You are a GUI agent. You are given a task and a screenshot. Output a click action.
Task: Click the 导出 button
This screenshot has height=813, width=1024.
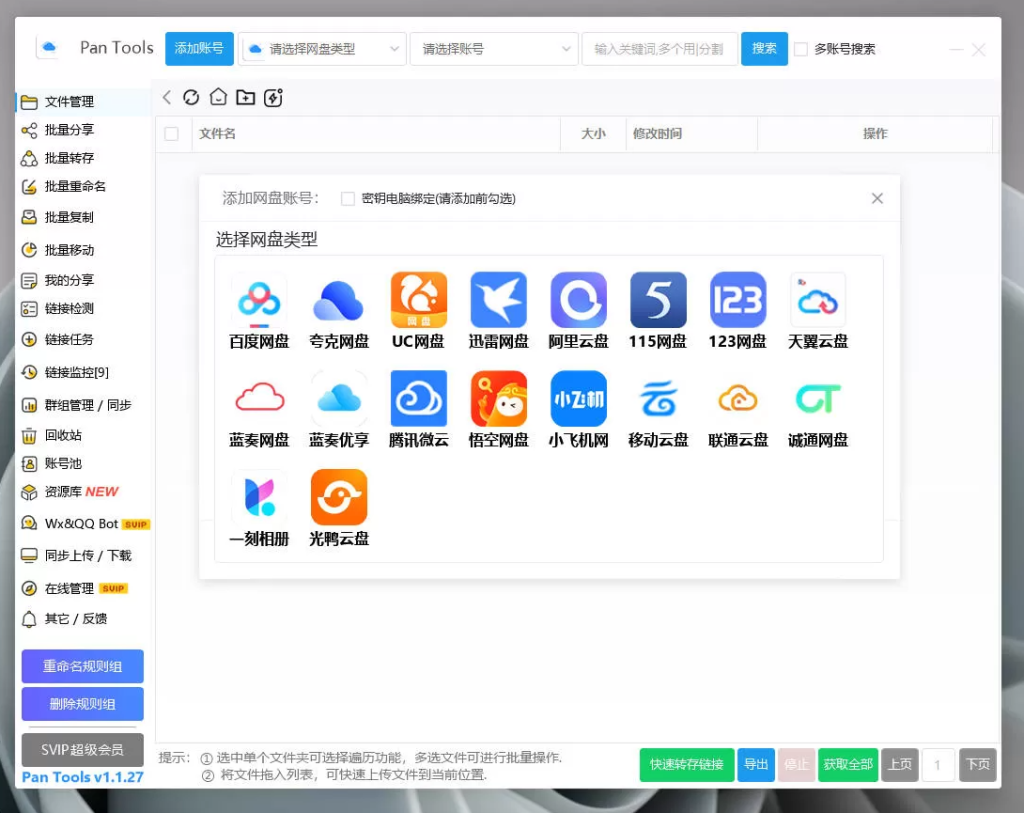coord(756,765)
